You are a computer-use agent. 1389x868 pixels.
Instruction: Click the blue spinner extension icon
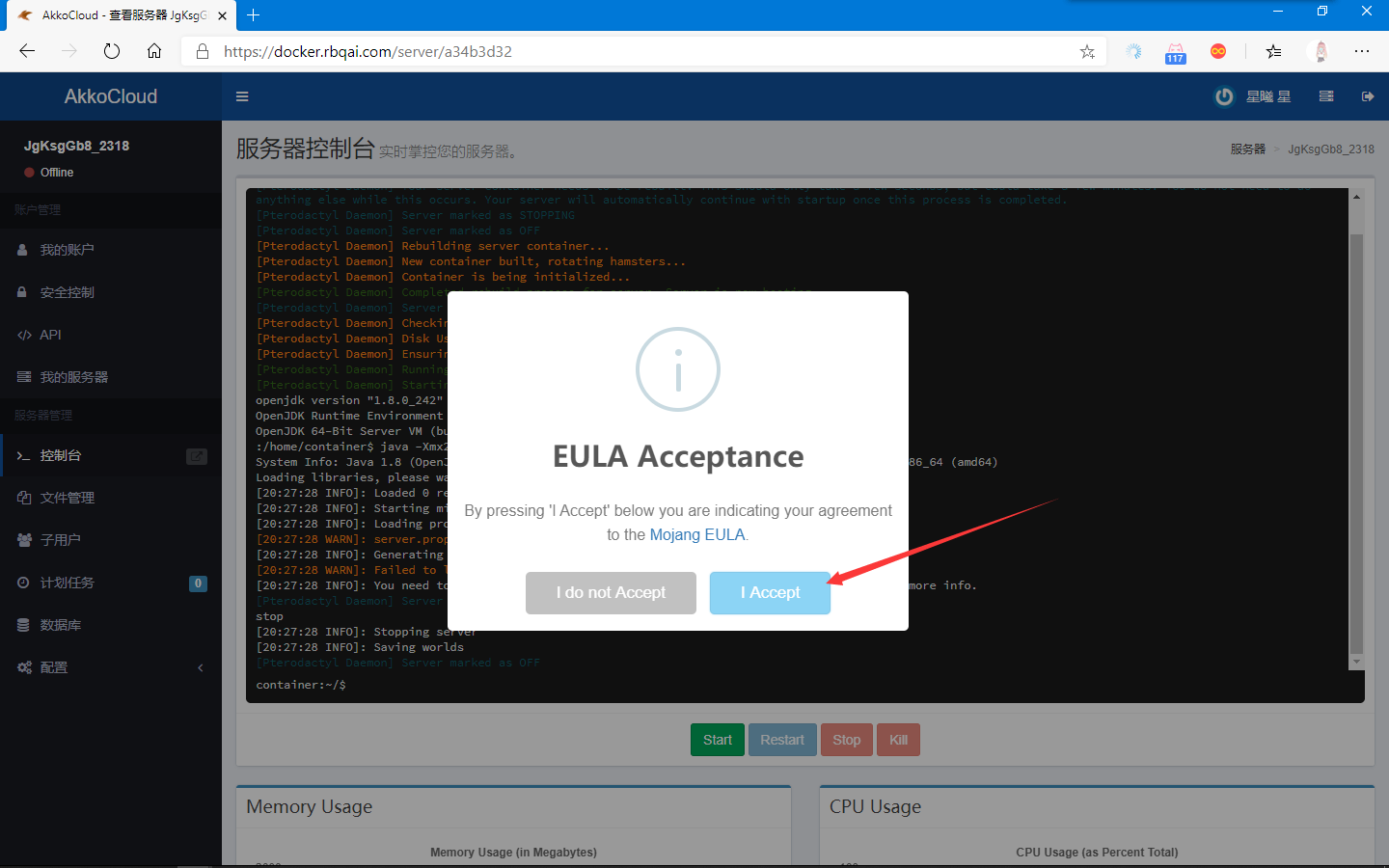1133,51
